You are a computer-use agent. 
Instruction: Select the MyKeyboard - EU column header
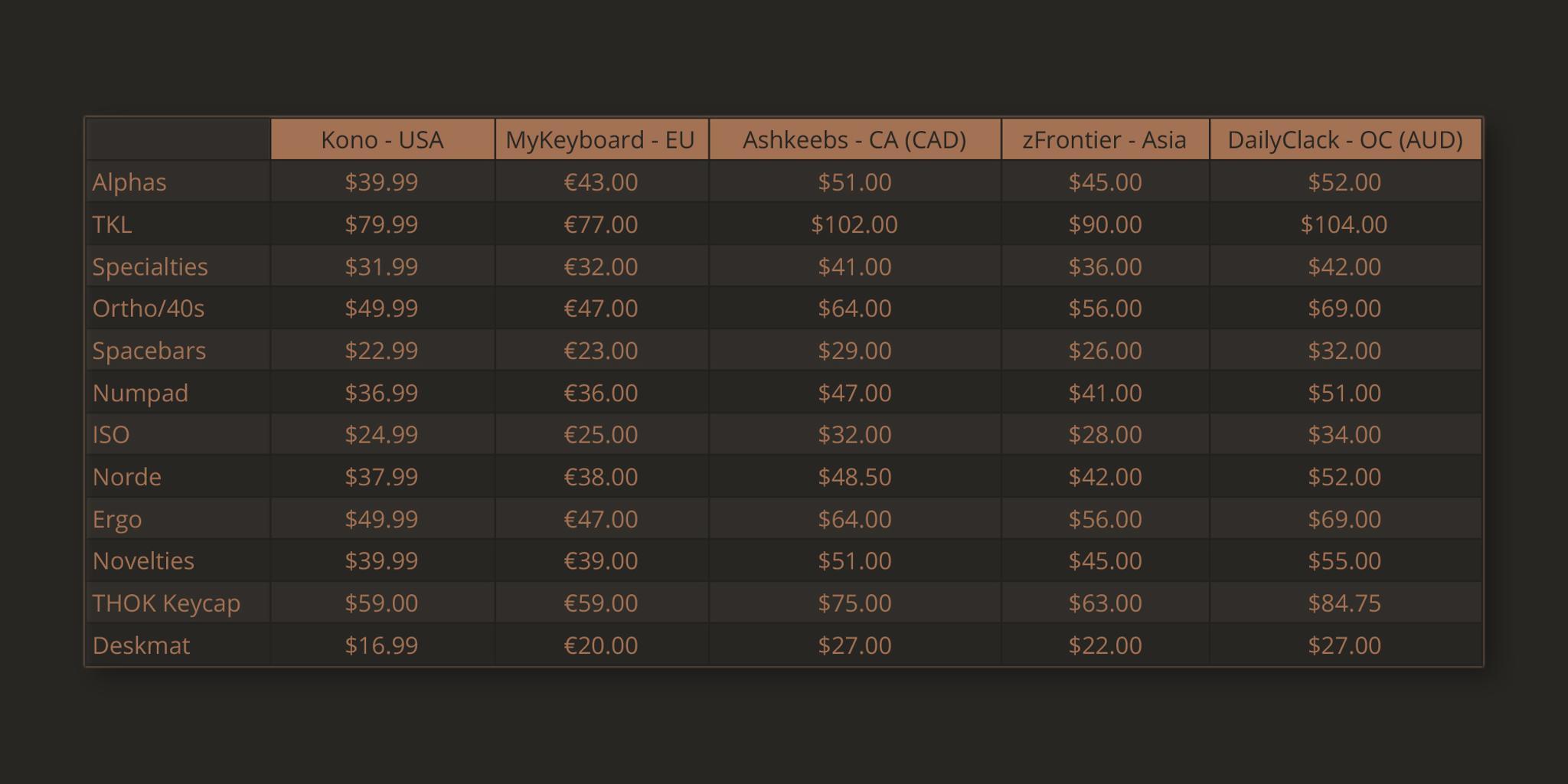pyautogui.click(x=600, y=140)
